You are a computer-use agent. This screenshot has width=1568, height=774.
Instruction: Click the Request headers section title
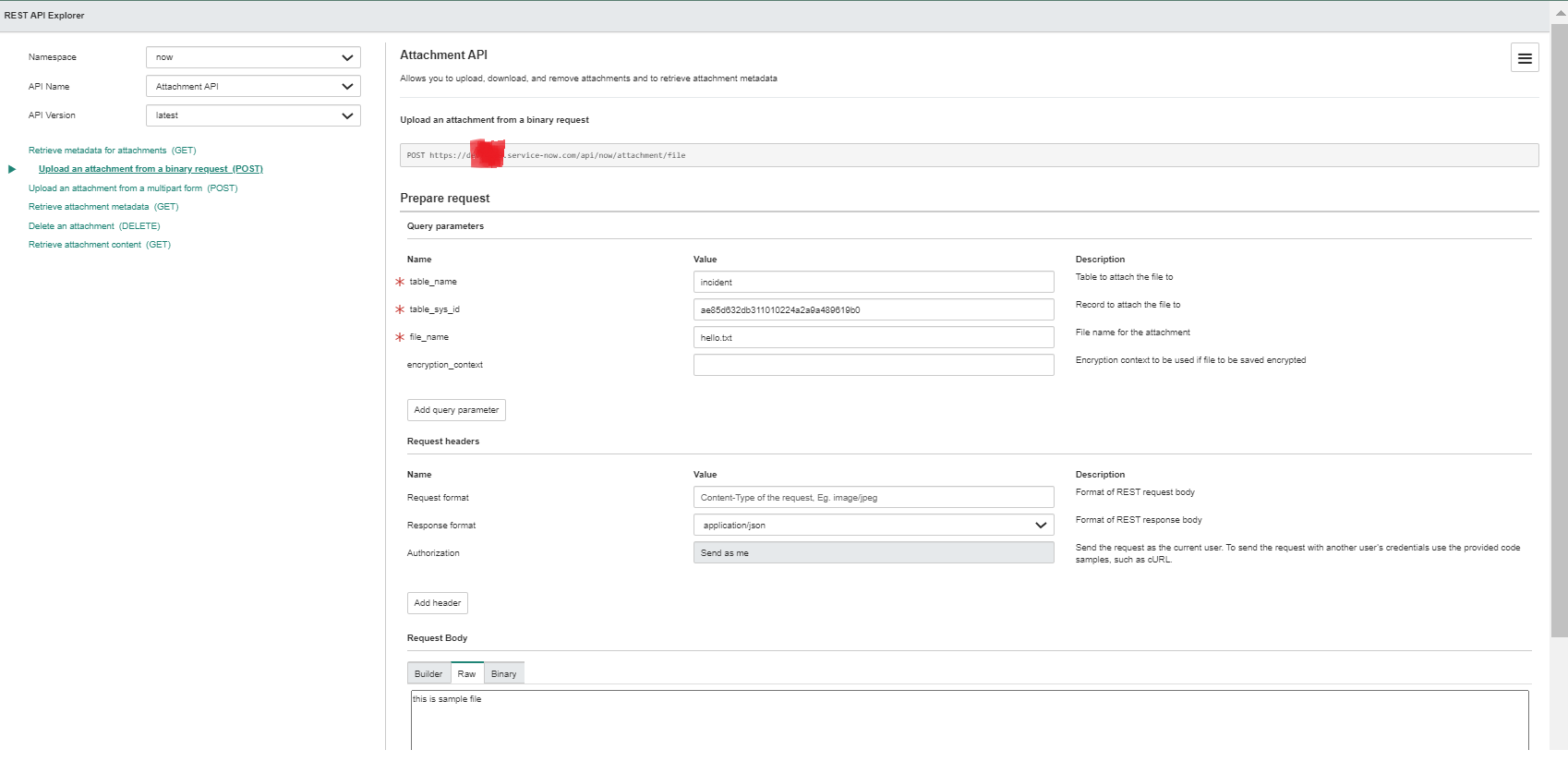click(443, 441)
